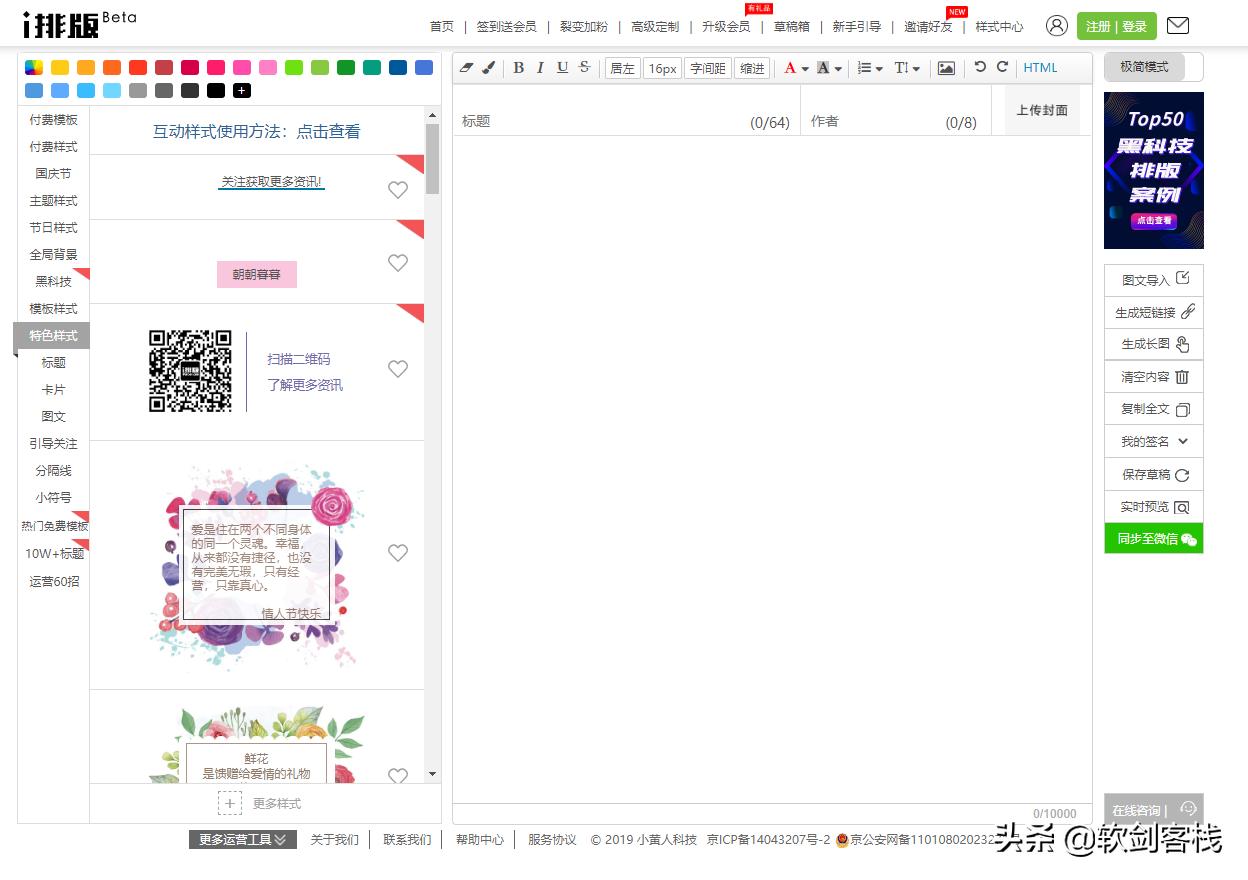Click the 标题 title input field
The height and width of the screenshot is (880, 1248).
[600, 121]
